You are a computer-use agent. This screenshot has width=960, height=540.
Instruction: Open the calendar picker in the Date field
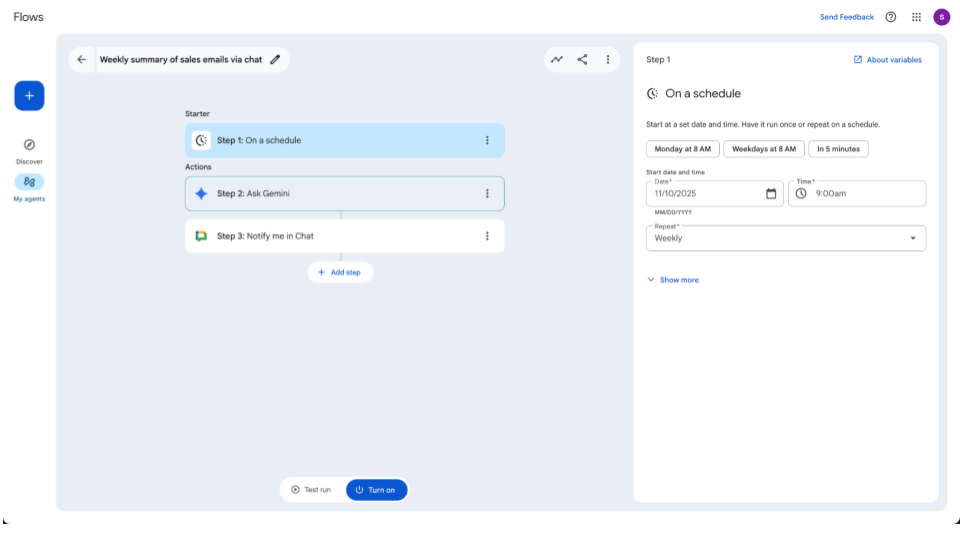(x=771, y=194)
